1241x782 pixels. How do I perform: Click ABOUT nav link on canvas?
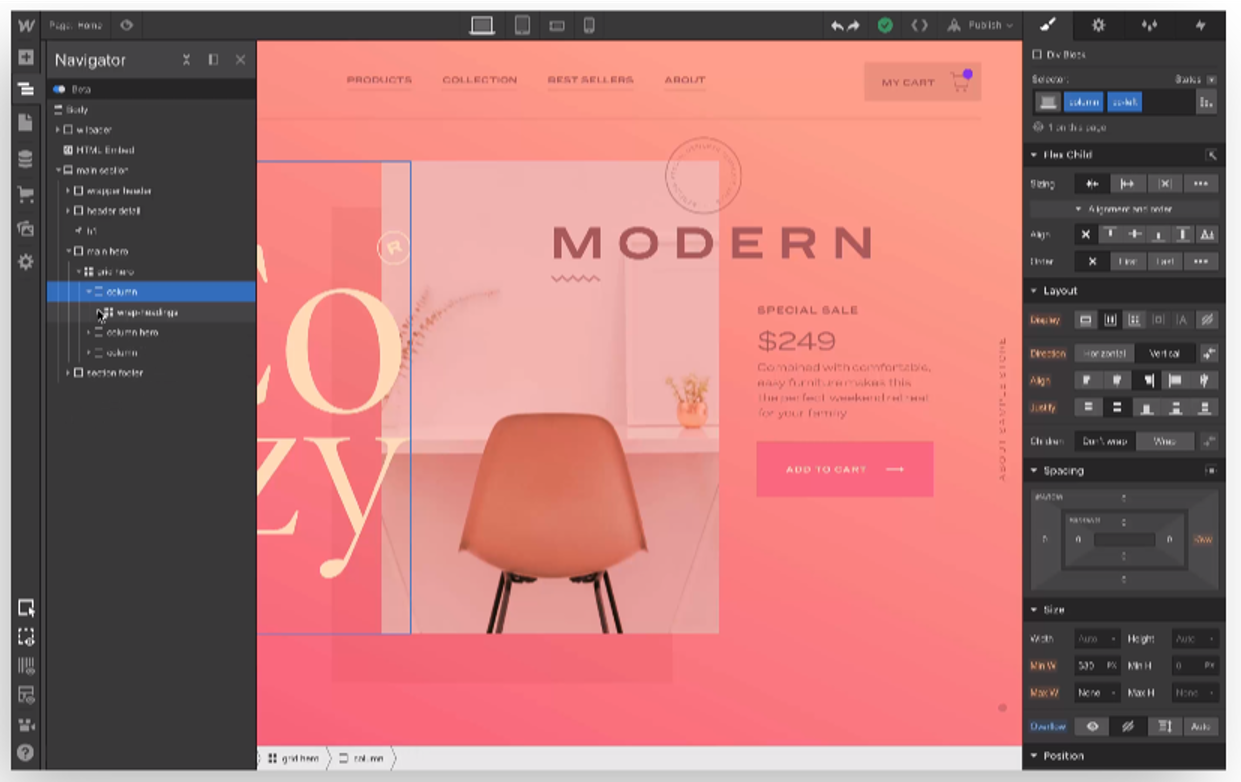685,80
